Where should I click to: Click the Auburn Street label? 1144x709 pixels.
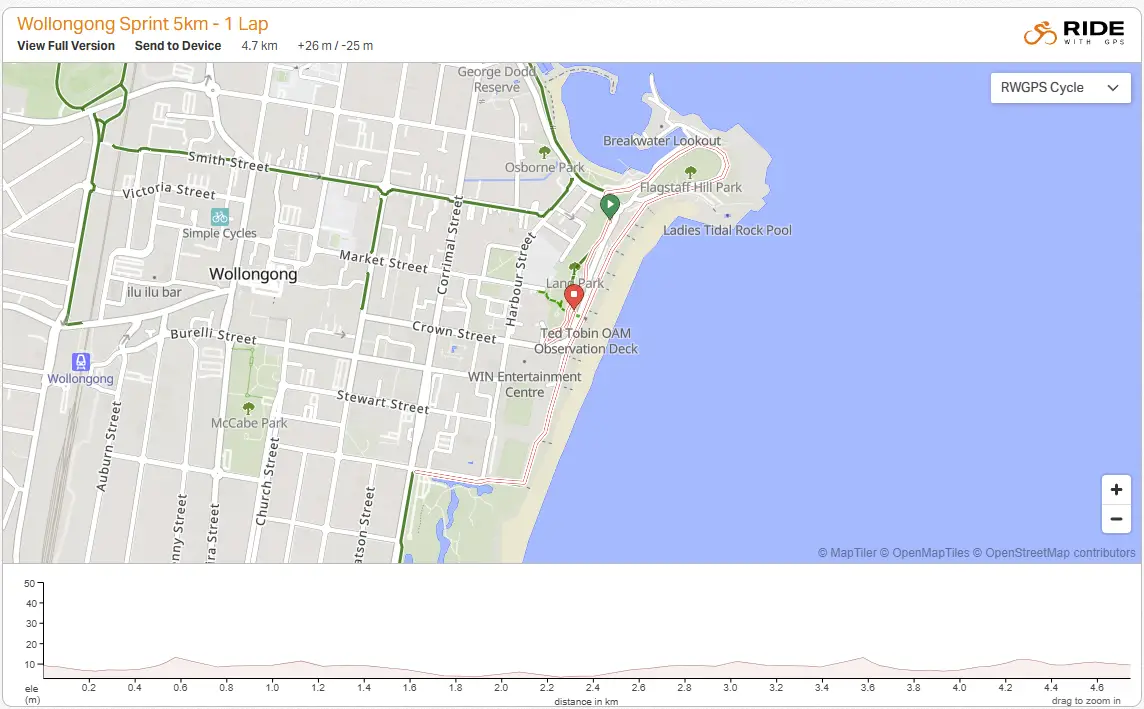point(109,446)
